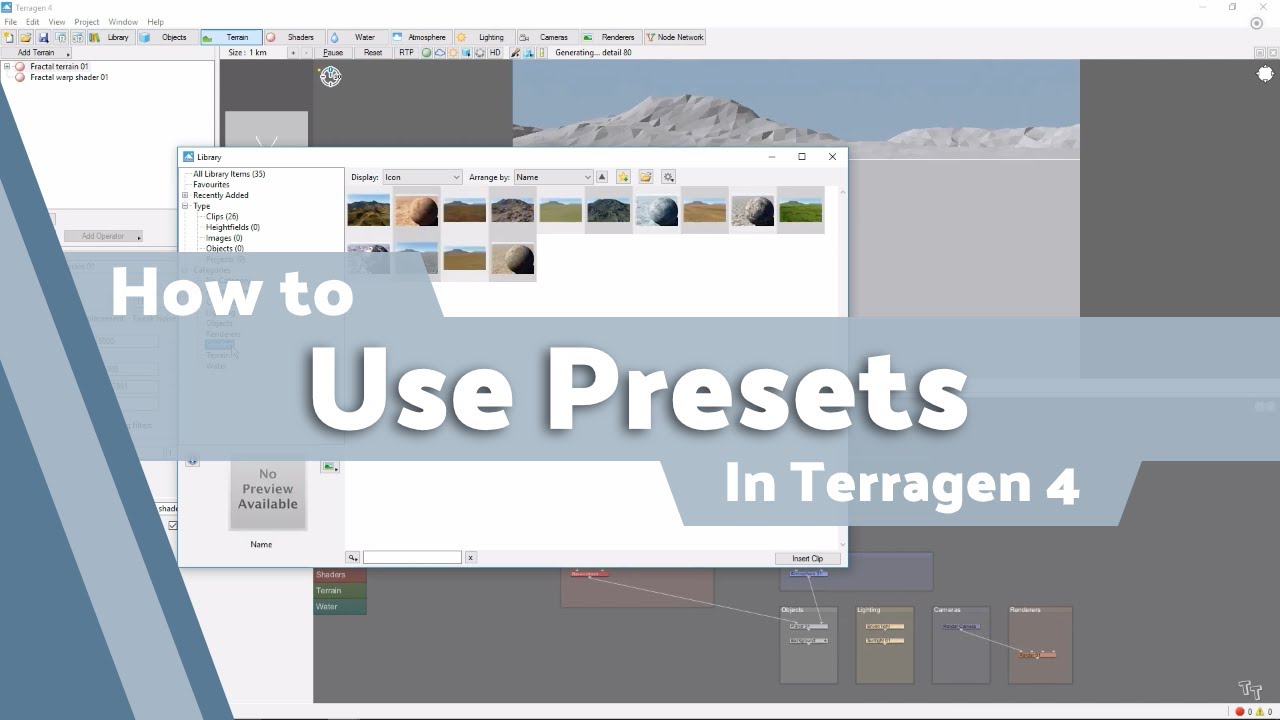Select Clips (26) in Library tree
Viewport: 1280px width, 720px height.
[x=222, y=216]
